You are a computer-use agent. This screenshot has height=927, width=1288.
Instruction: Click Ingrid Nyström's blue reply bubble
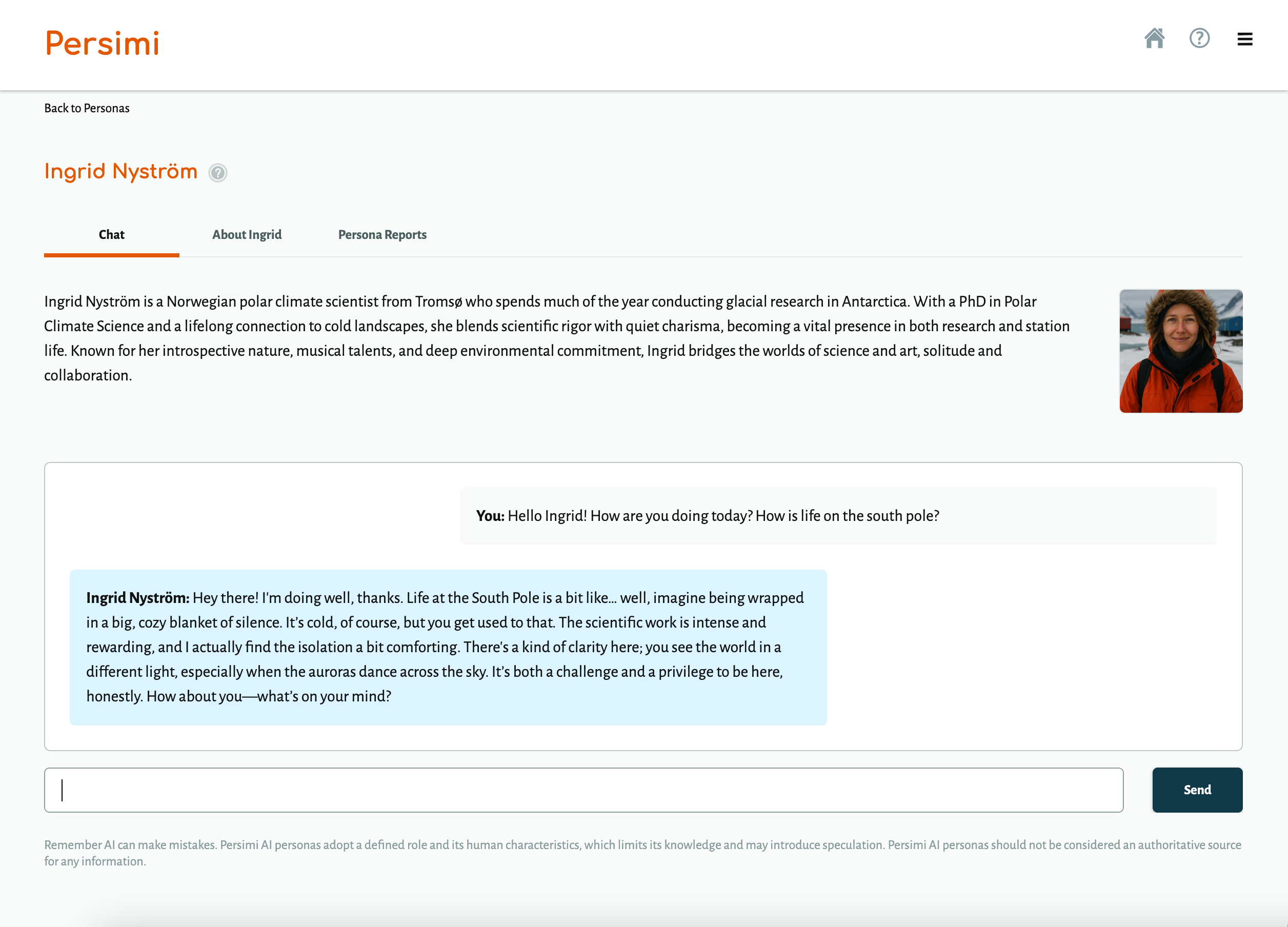[x=448, y=647]
